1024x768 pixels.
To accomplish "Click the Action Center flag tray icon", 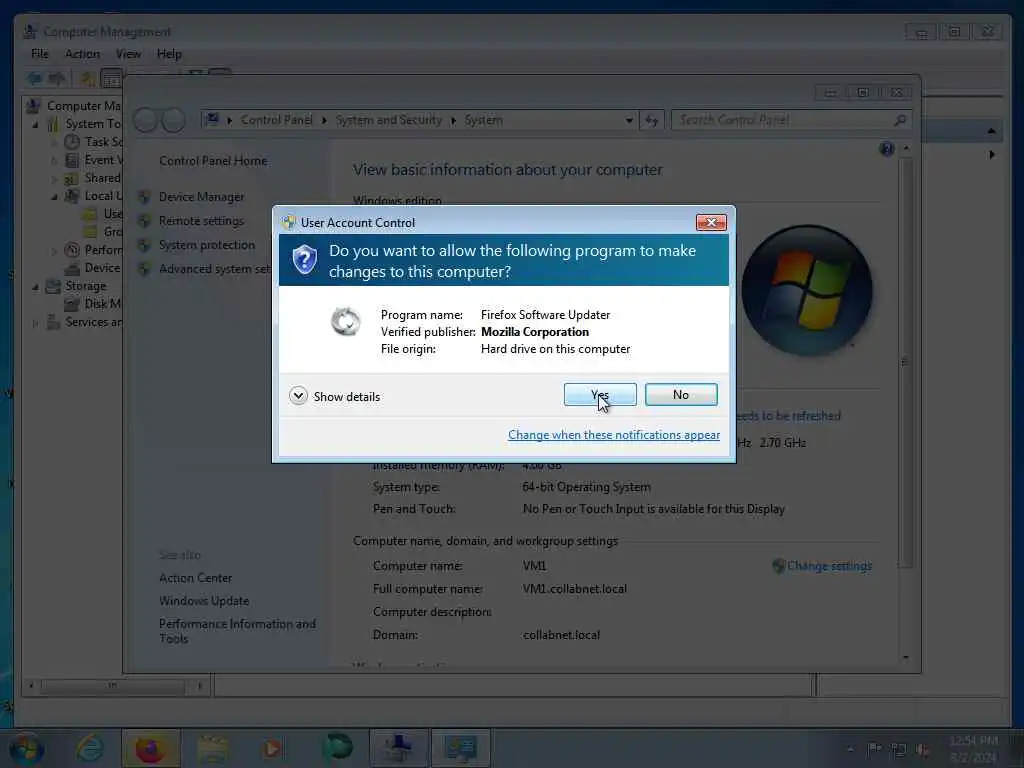I will [x=873, y=750].
